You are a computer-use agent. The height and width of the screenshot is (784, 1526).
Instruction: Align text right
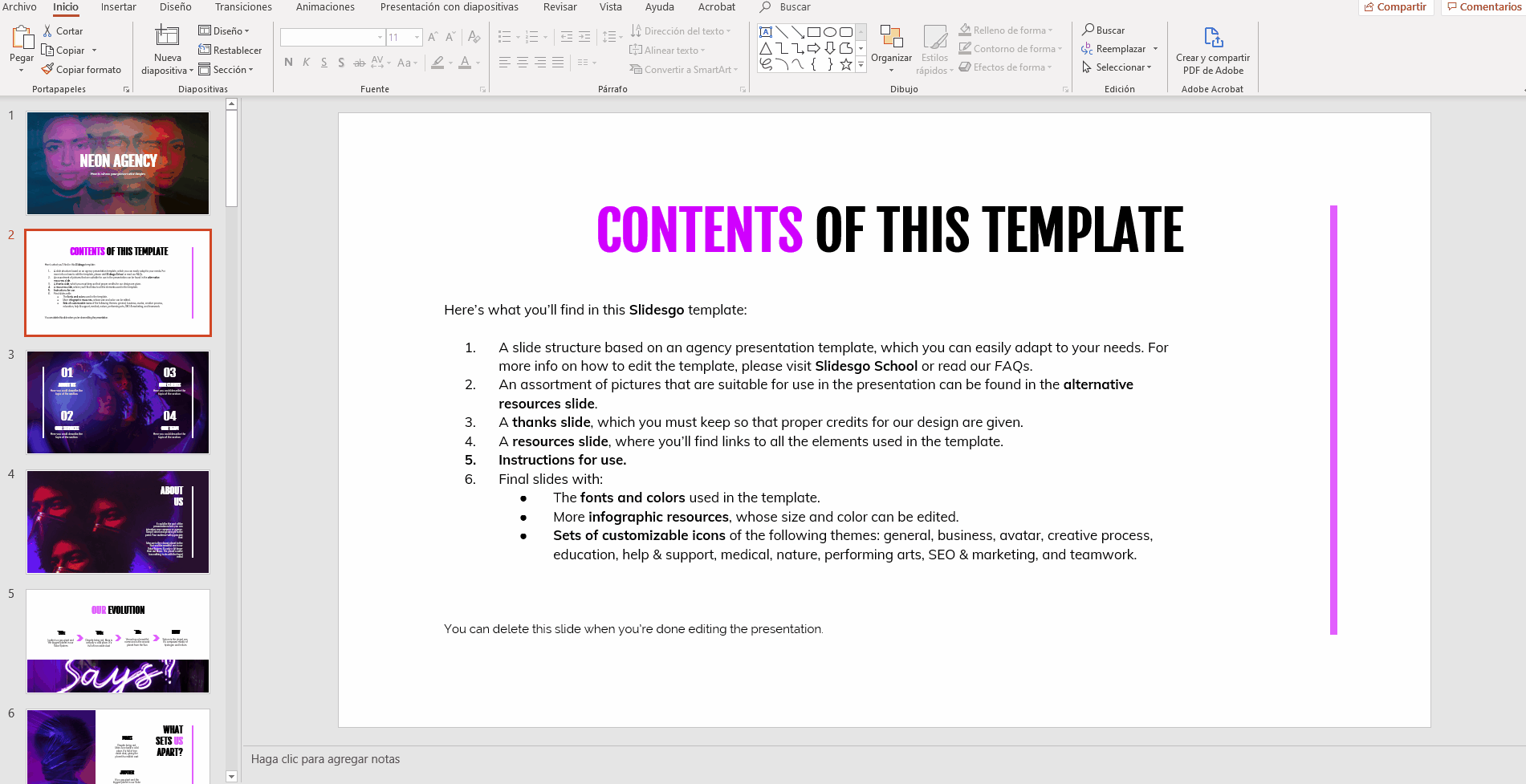540,63
